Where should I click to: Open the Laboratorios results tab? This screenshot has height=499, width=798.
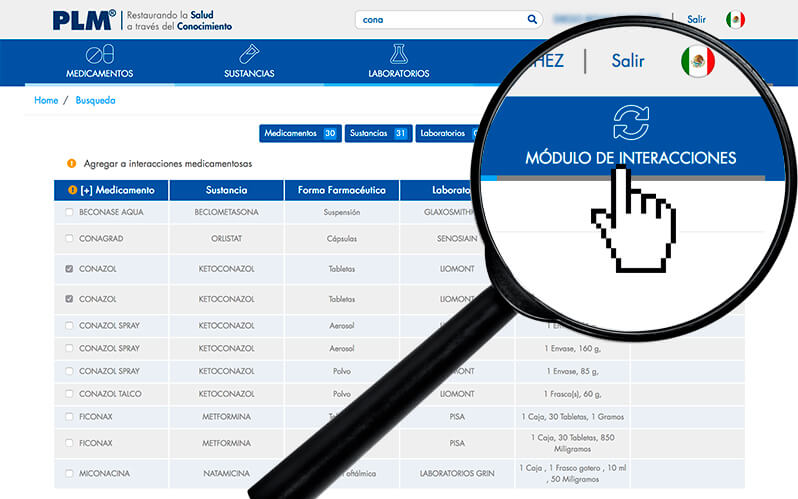(443, 133)
